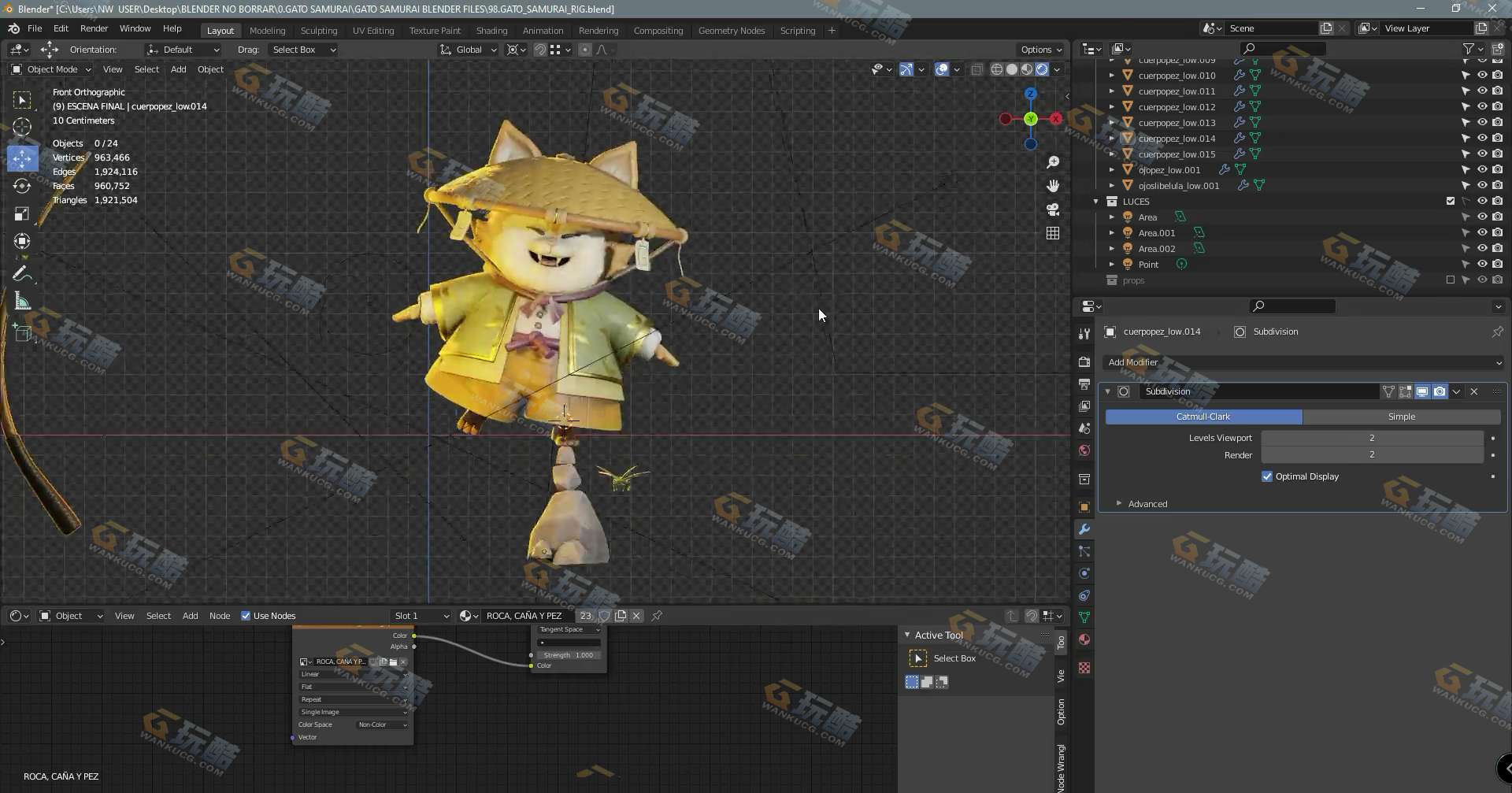Open Object Mode dropdown

[51, 69]
